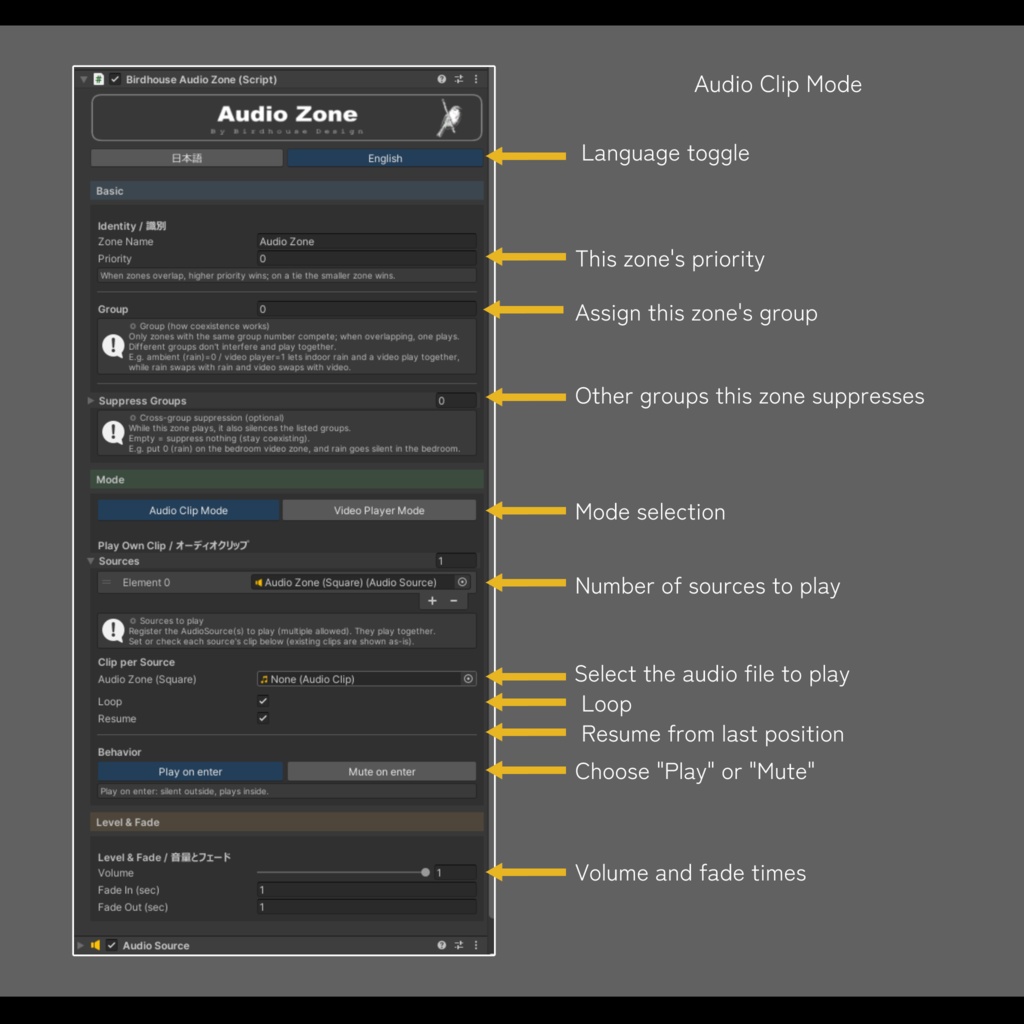Click the Birdhouse Audio Zone script icon

(99, 79)
